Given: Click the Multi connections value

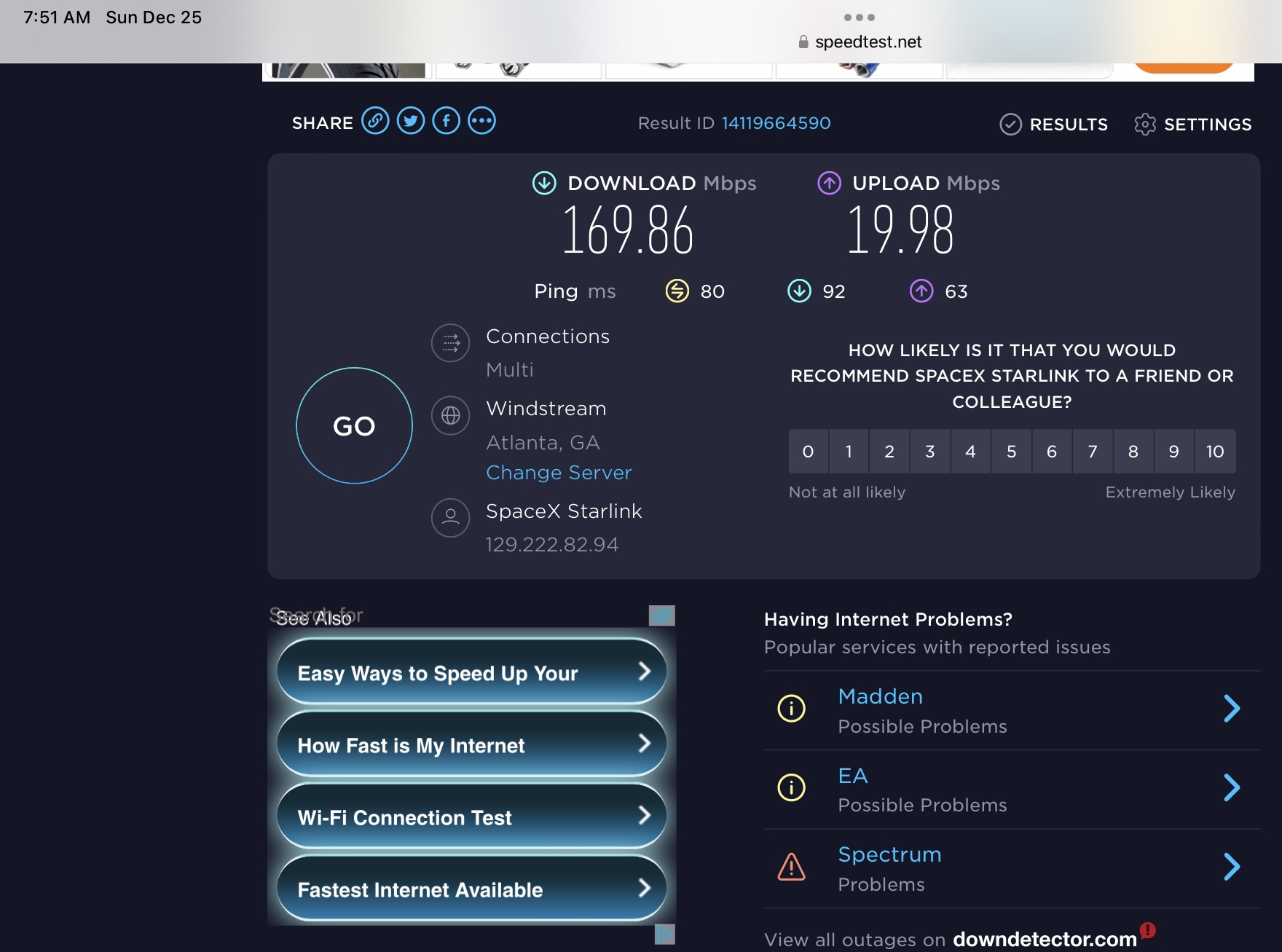Looking at the screenshot, I should (x=510, y=370).
